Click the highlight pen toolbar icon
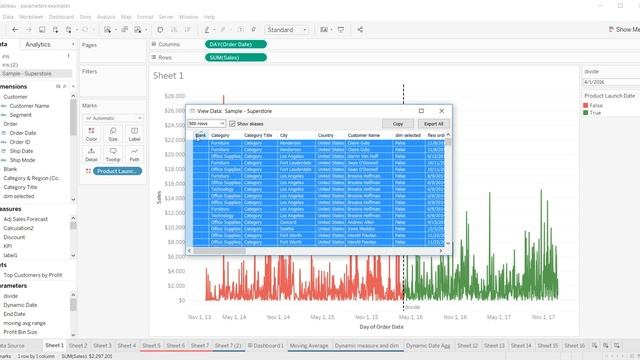This screenshot has width=640, height=360. [x=207, y=30]
